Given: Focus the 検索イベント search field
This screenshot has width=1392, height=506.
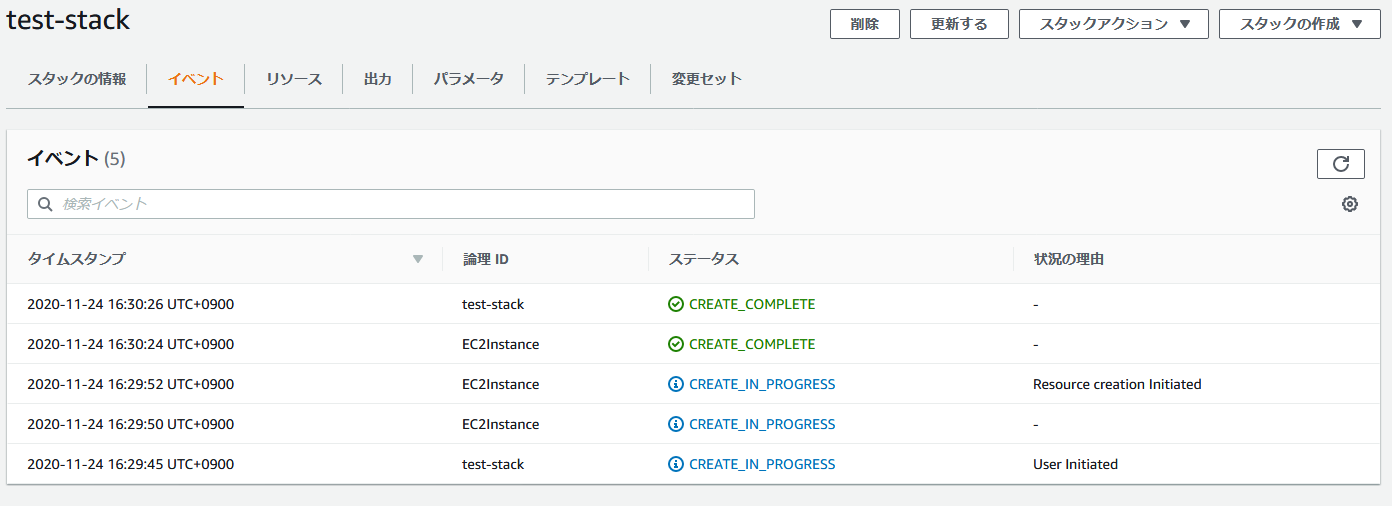Looking at the screenshot, I should coord(400,204).
